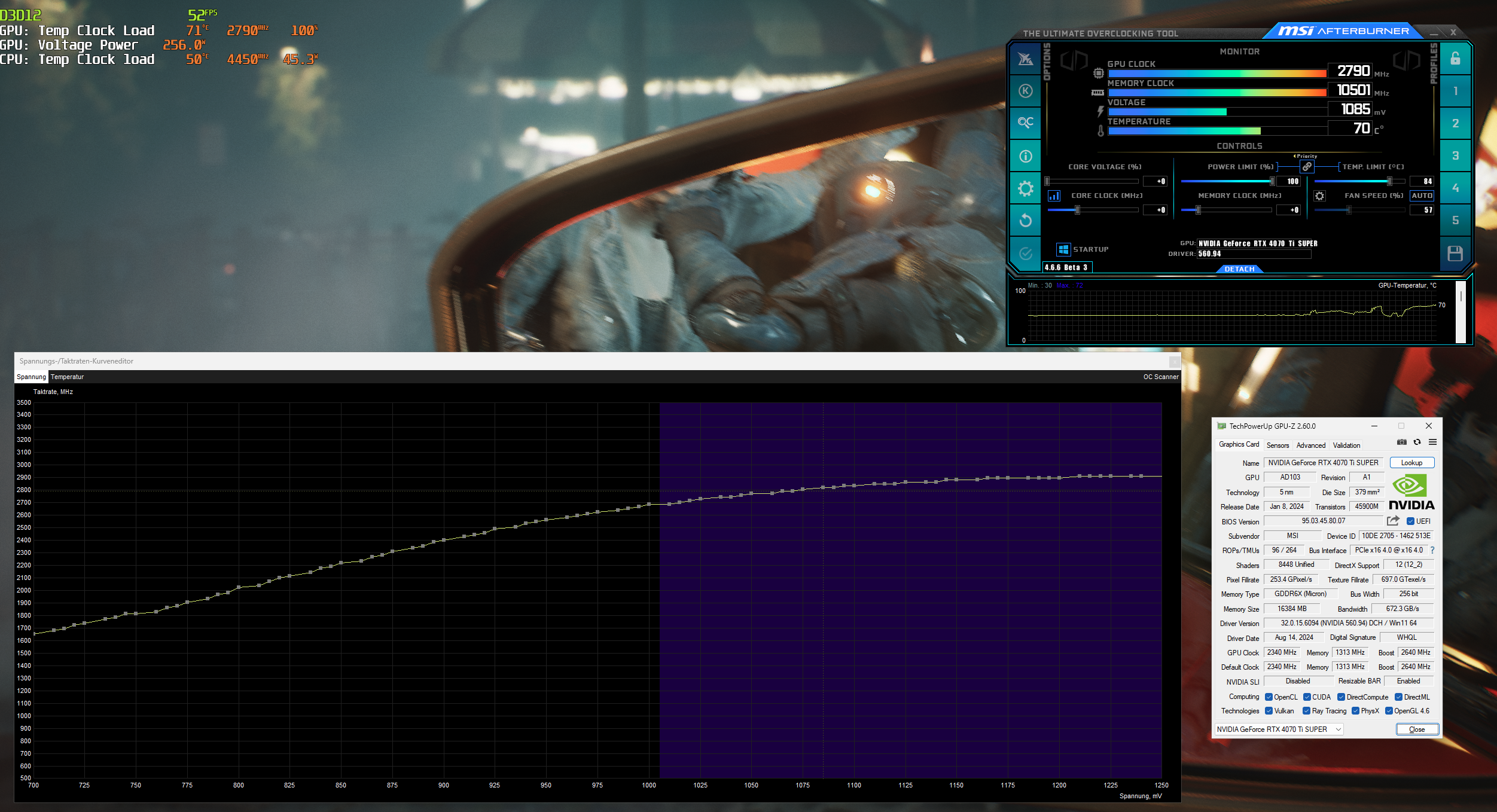Take a GPU-Z screenshot with camera icon
The height and width of the screenshot is (812, 1497).
pos(1401,442)
